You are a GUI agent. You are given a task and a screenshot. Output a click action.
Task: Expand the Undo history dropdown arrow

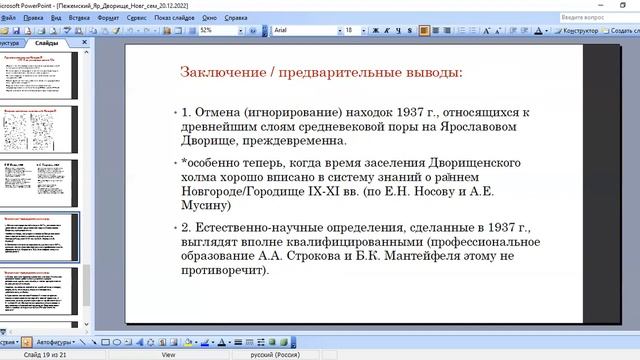pos(138,31)
